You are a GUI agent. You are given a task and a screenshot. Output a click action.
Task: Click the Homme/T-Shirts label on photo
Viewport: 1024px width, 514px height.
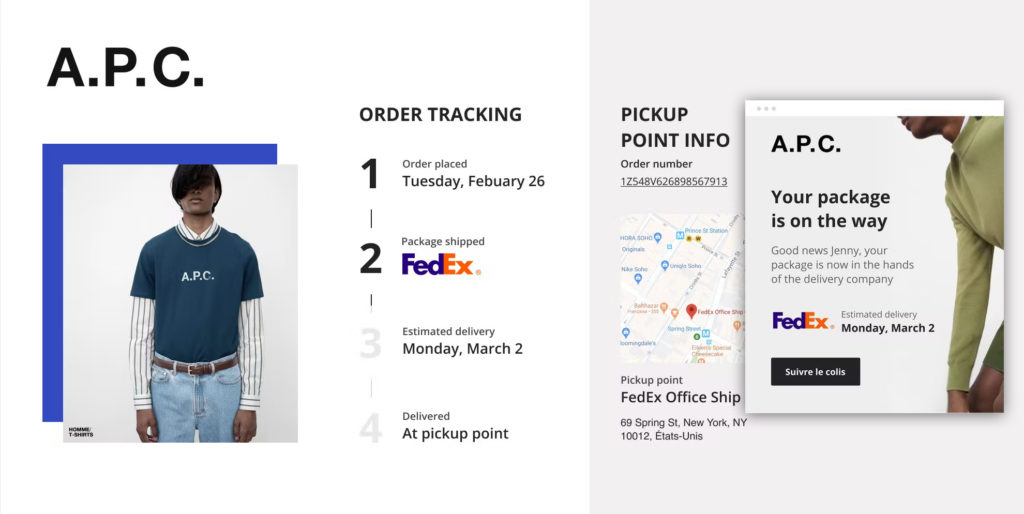tap(81, 432)
